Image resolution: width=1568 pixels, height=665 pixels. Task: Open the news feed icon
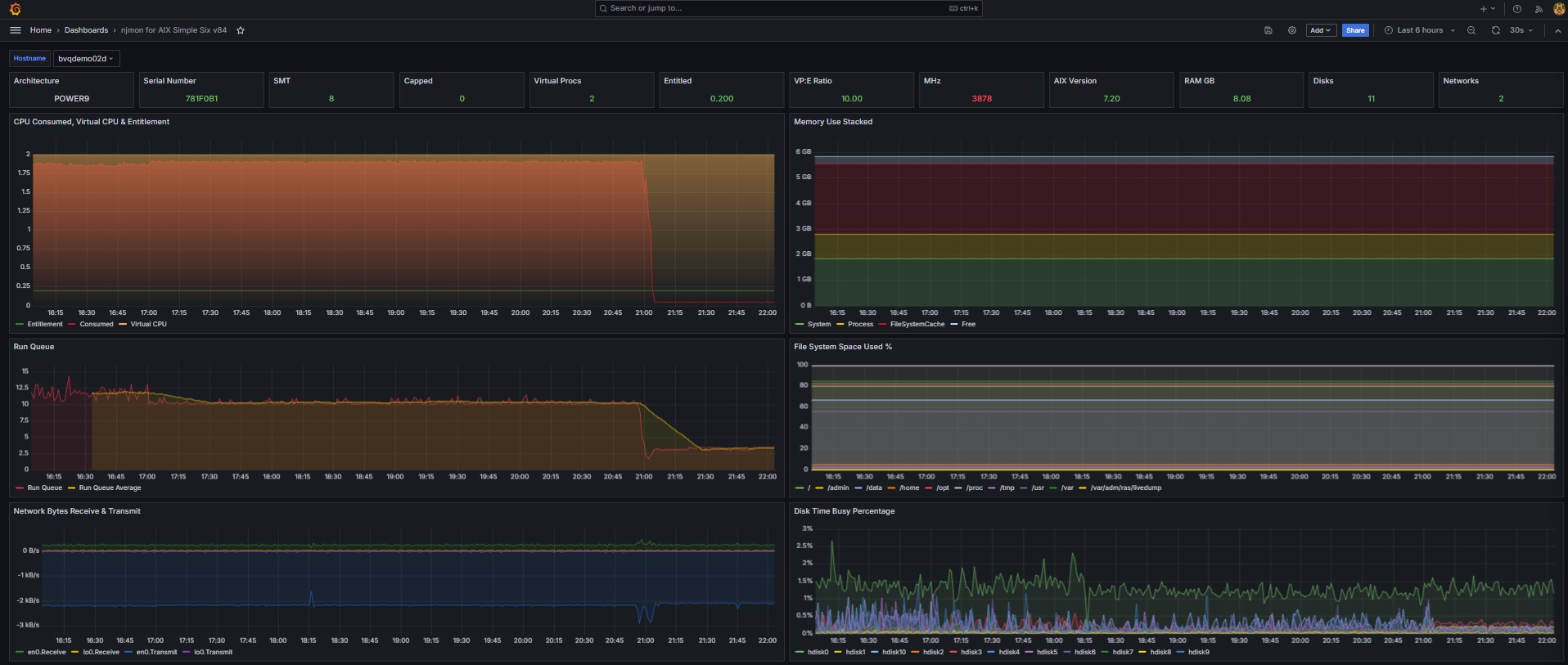pyautogui.click(x=1539, y=9)
